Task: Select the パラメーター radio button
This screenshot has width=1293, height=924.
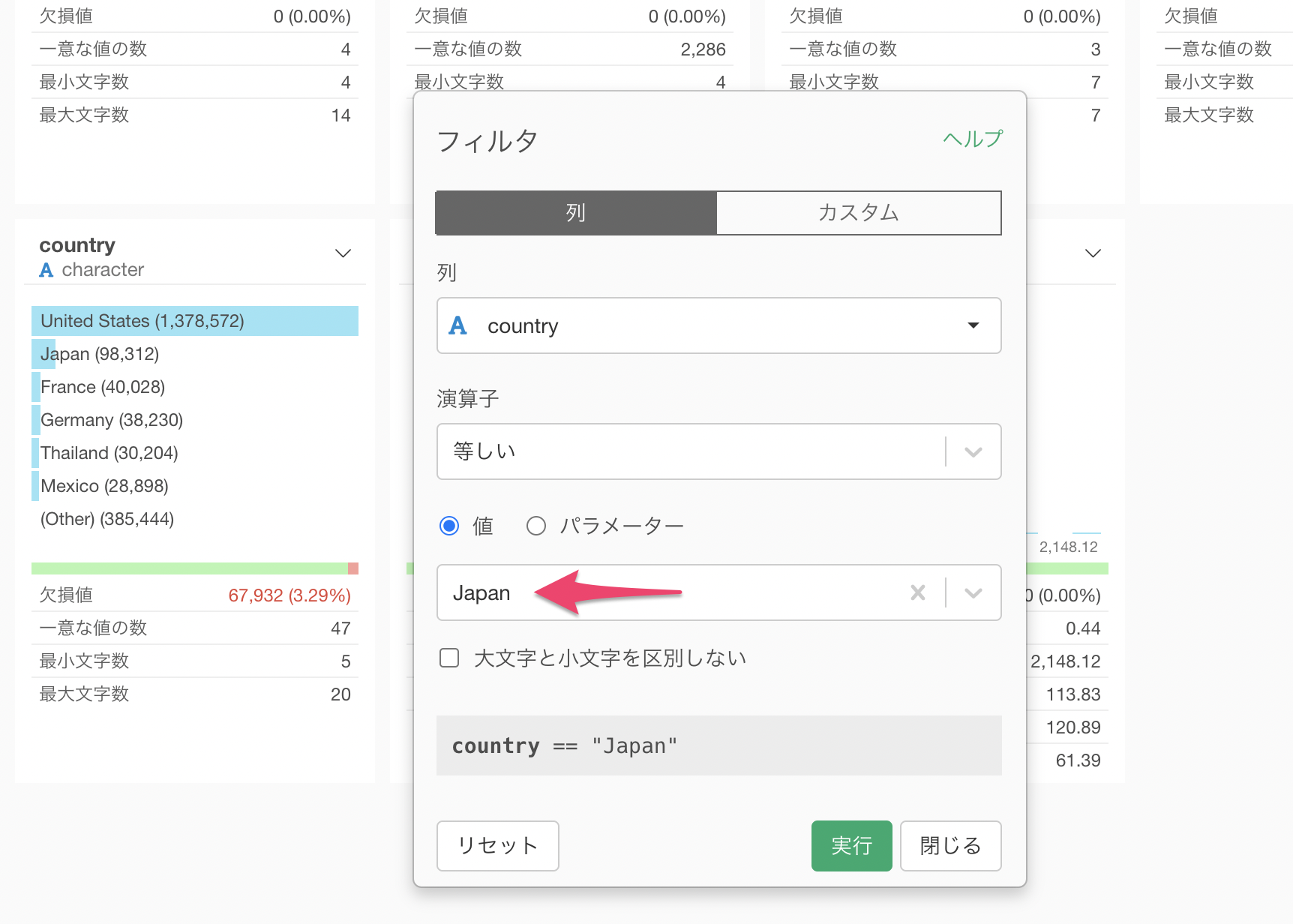Action: (x=535, y=526)
